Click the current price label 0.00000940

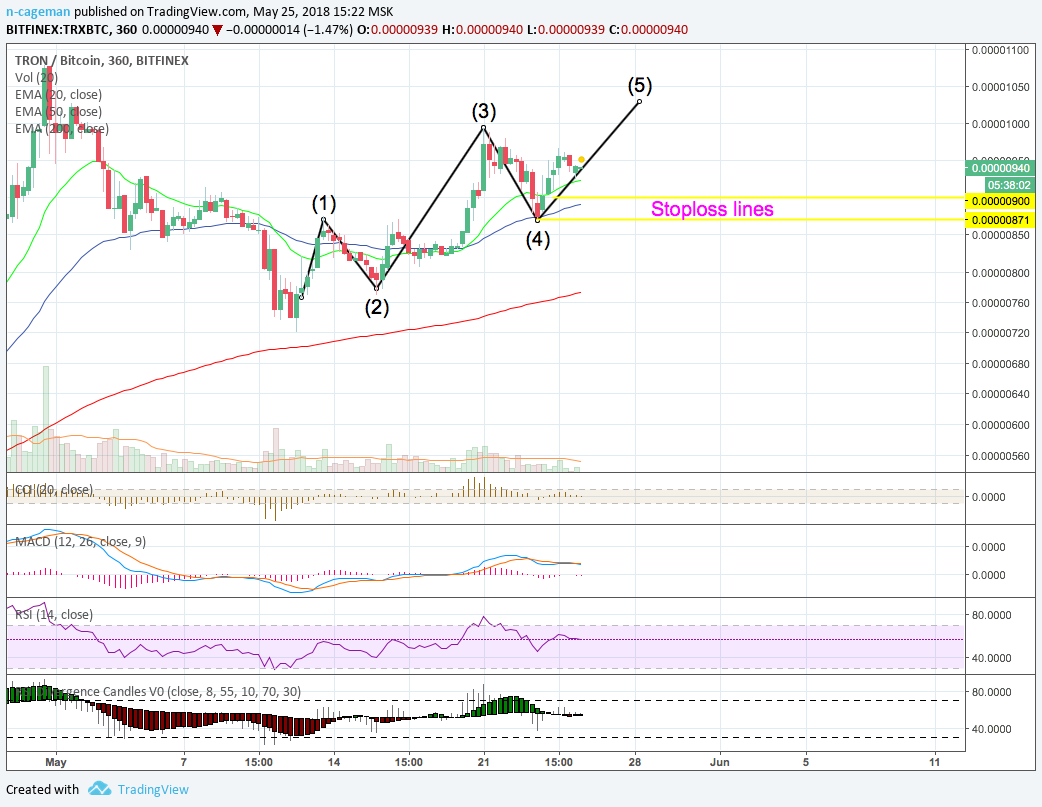click(1000, 168)
